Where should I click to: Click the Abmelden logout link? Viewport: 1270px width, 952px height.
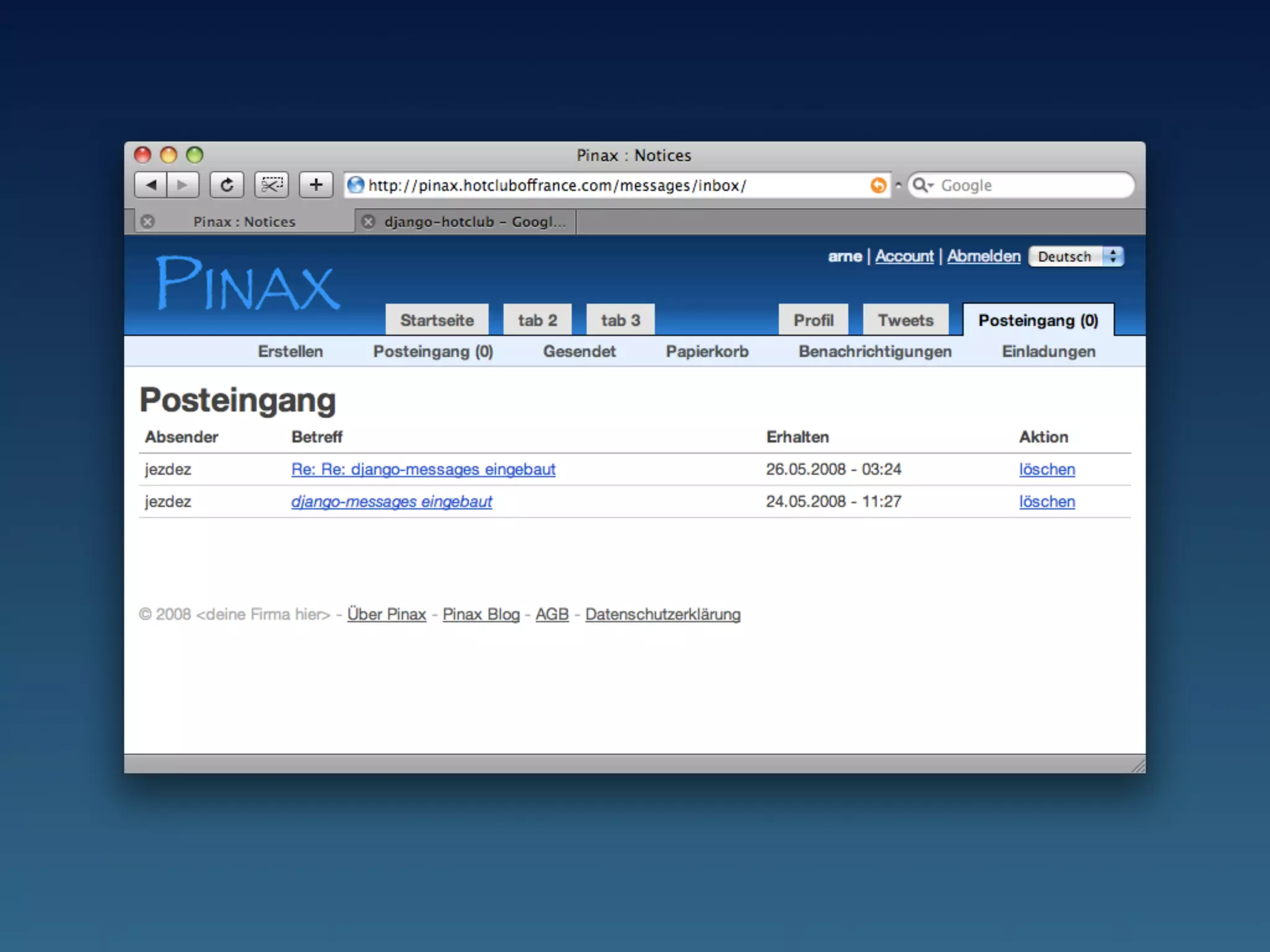[x=983, y=256]
